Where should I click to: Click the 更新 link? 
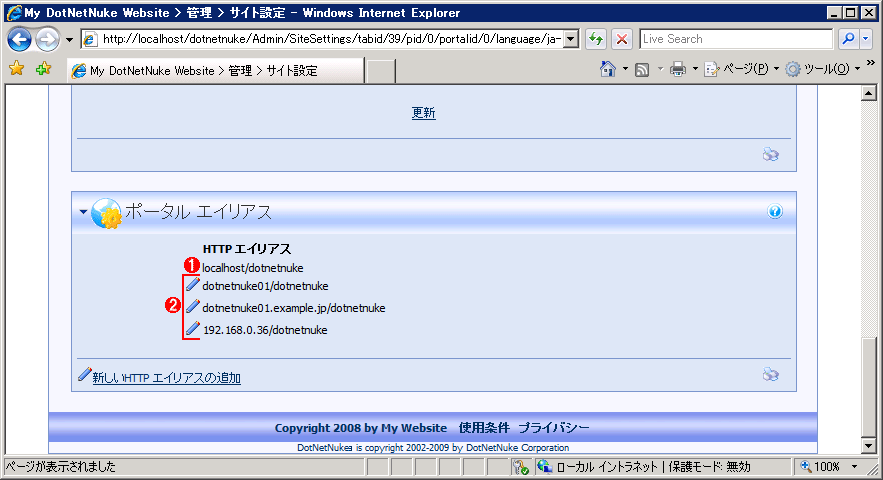(x=423, y=113)
